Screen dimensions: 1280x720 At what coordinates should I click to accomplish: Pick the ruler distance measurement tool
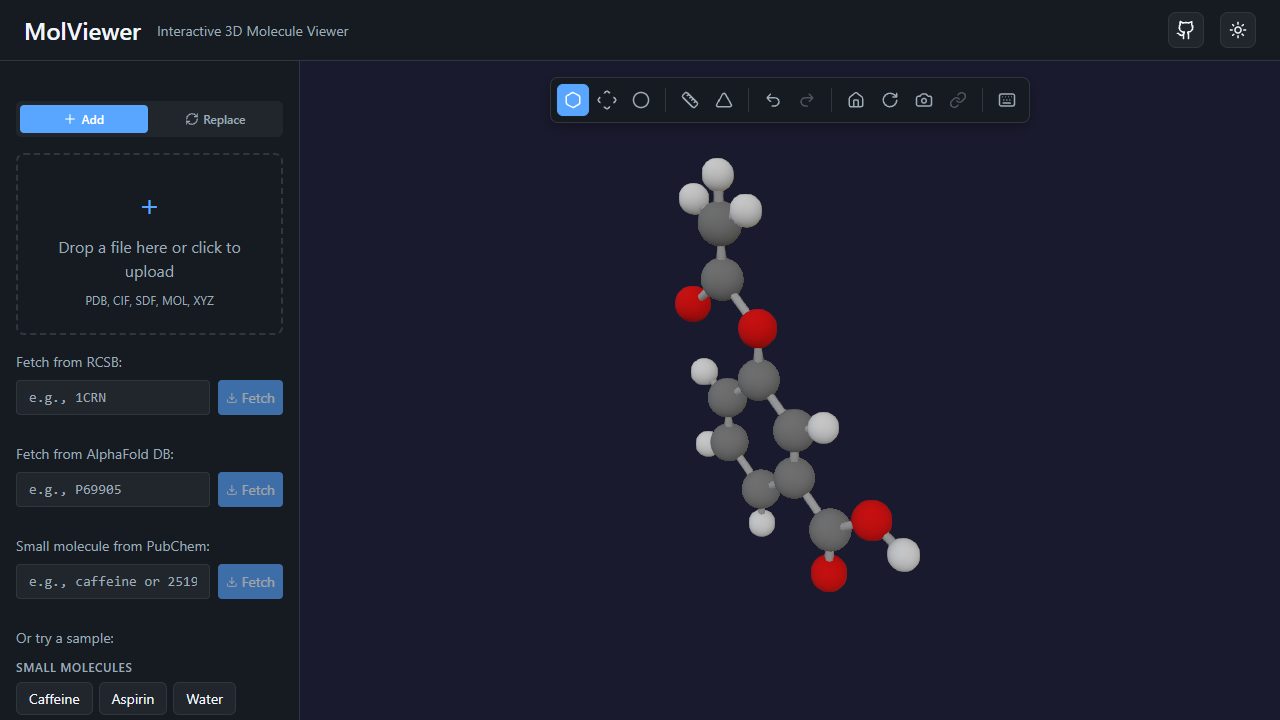point(690,100)
